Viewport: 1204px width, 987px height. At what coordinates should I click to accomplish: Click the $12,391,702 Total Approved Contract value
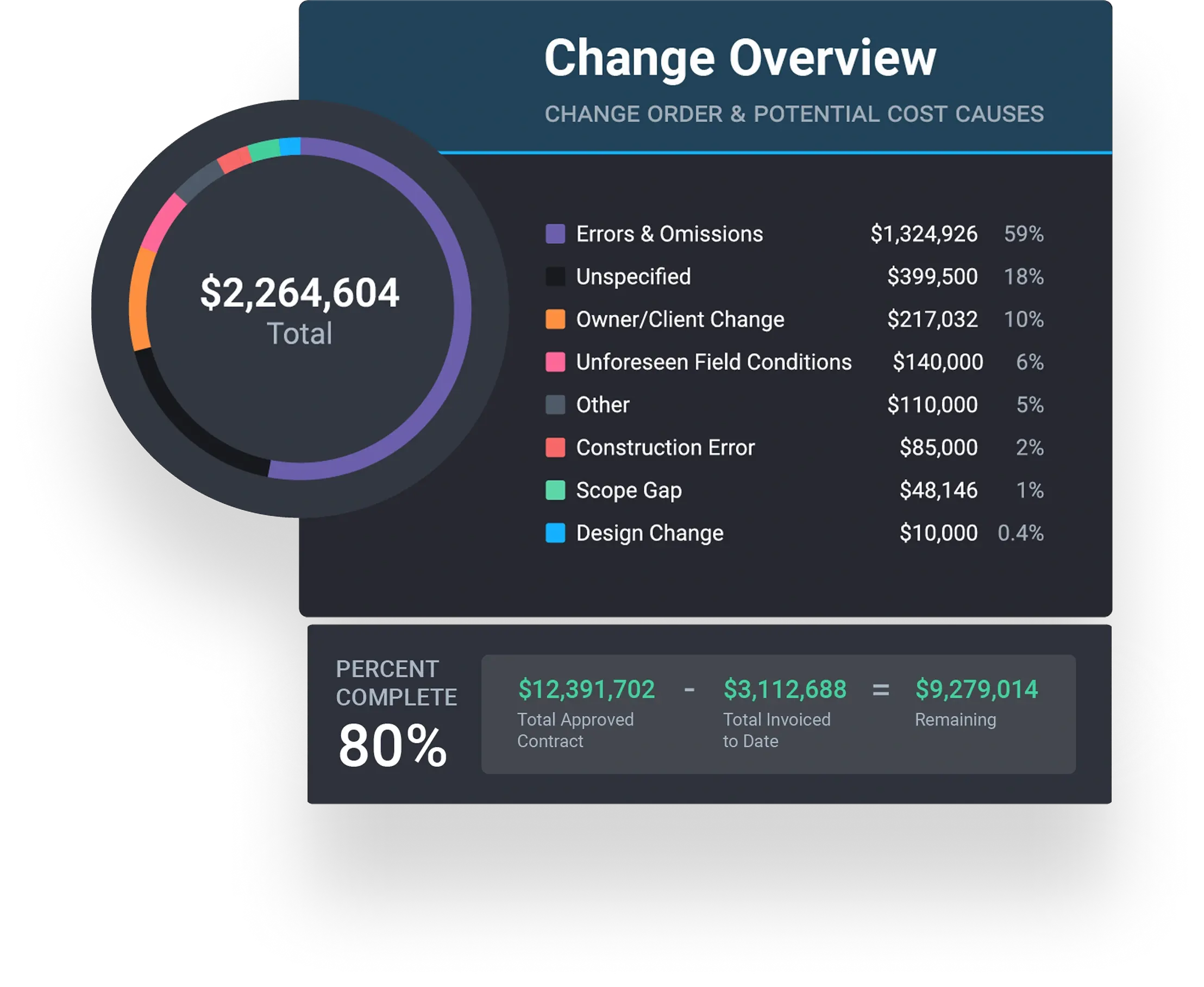[x=586, y=689]
